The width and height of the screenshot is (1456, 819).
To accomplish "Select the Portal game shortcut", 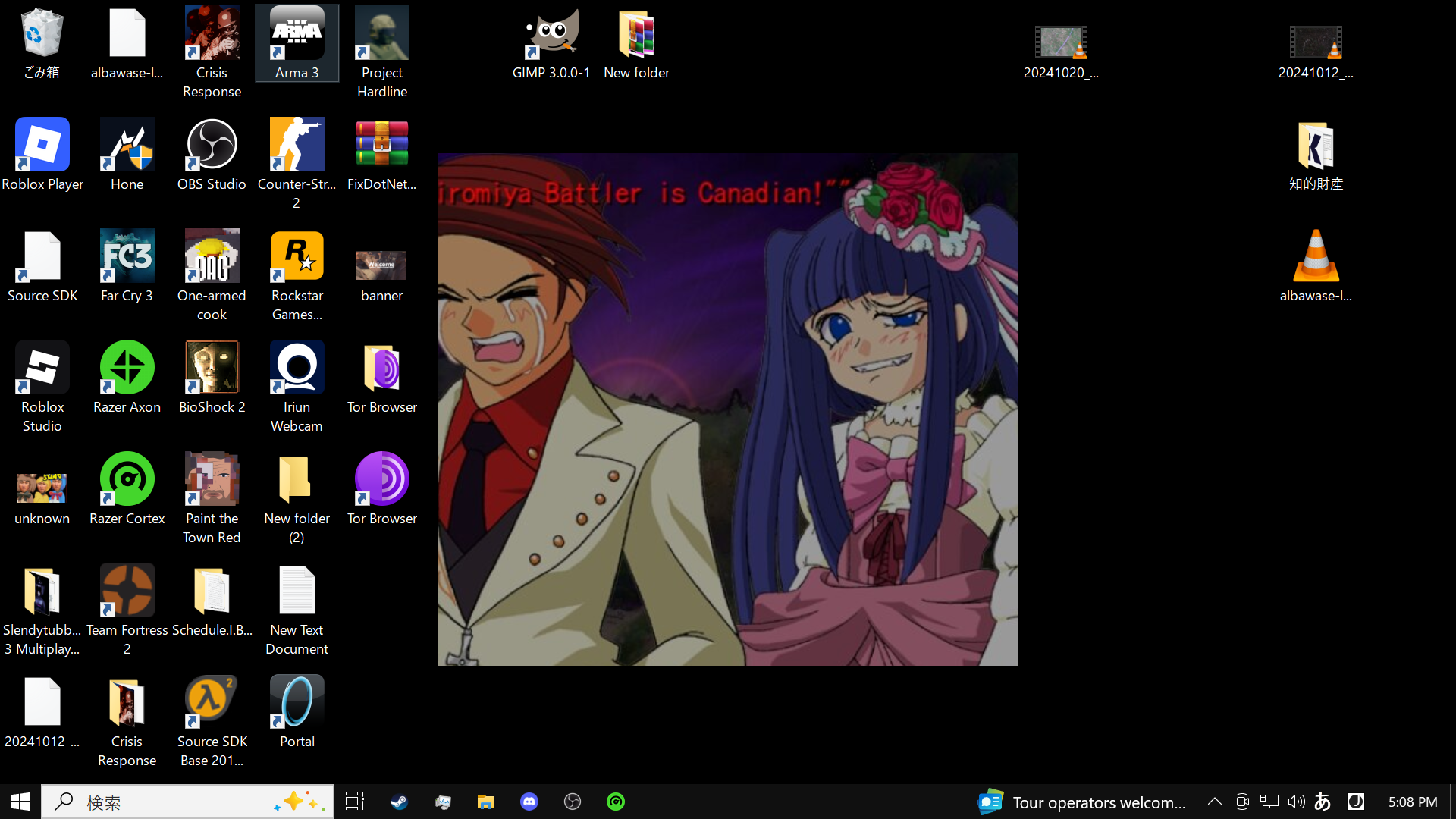I will coord(297,712).
